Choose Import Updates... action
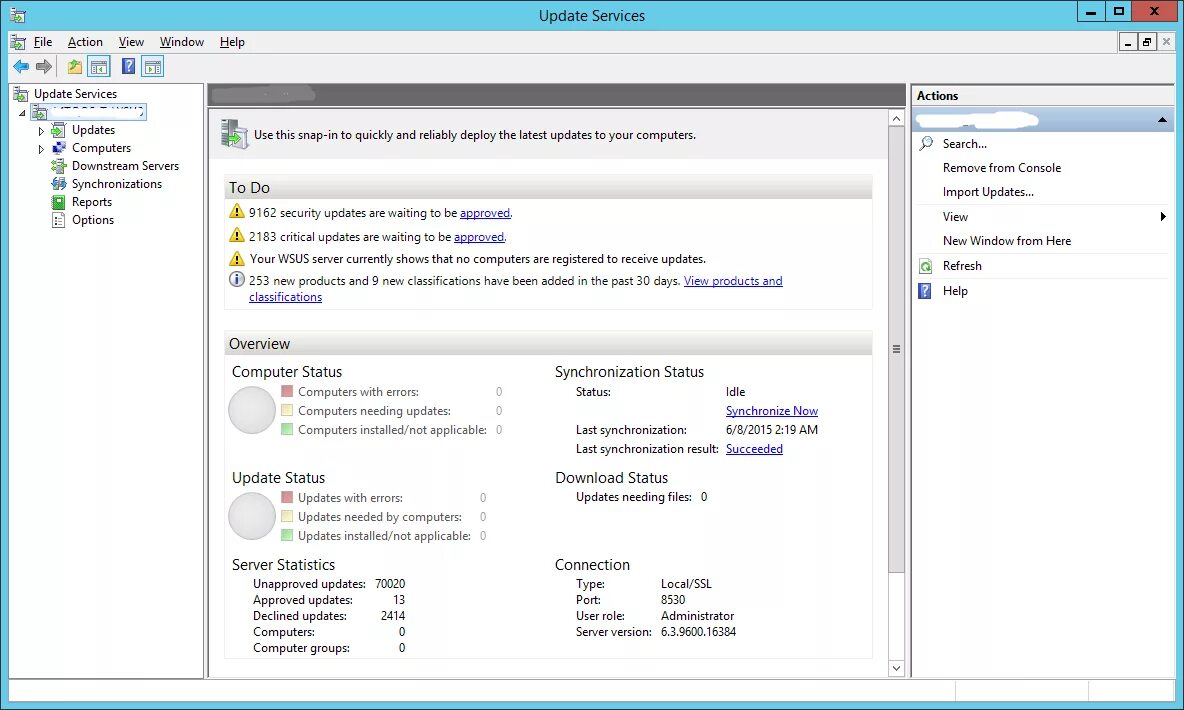 (x=988, y=192)
